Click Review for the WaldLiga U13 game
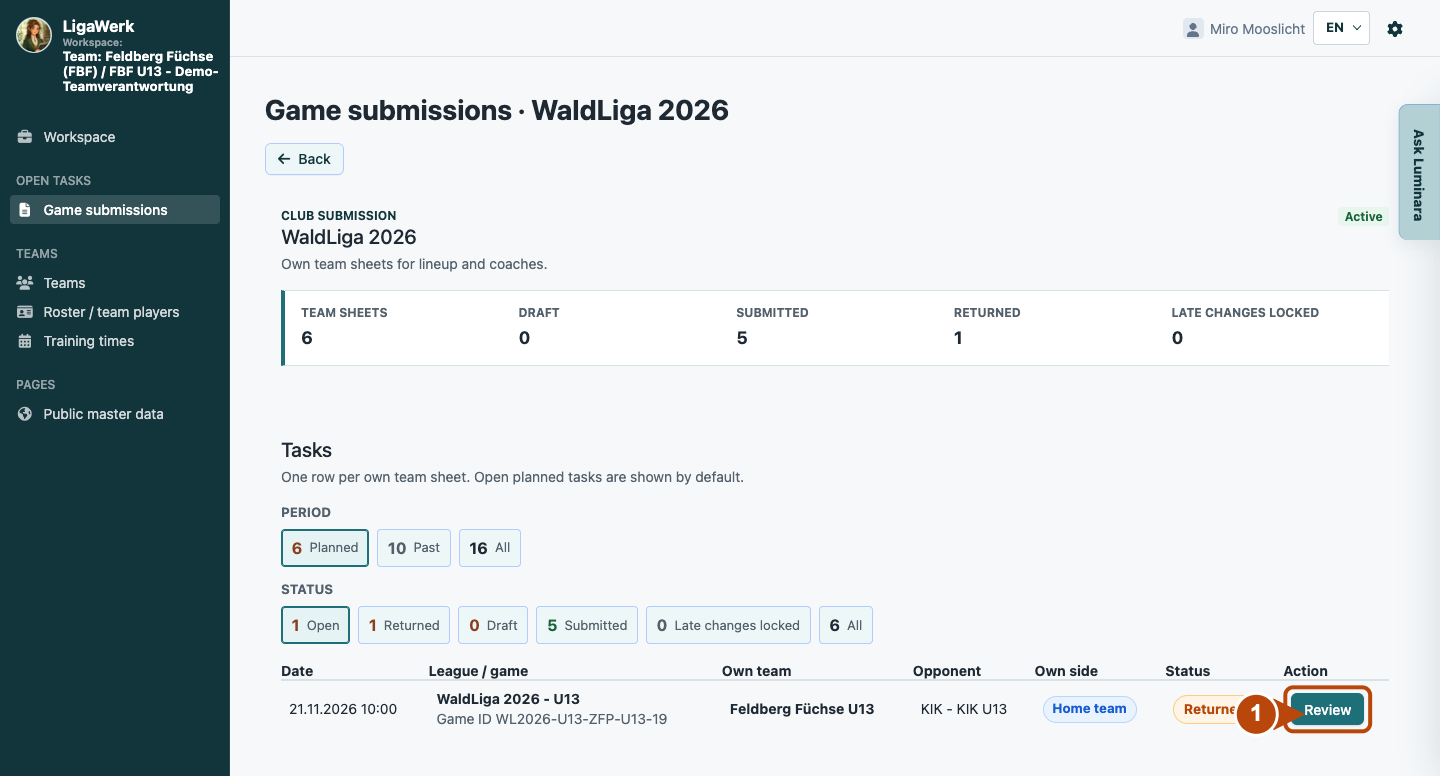1440x776 pixels. [1327, 710]
